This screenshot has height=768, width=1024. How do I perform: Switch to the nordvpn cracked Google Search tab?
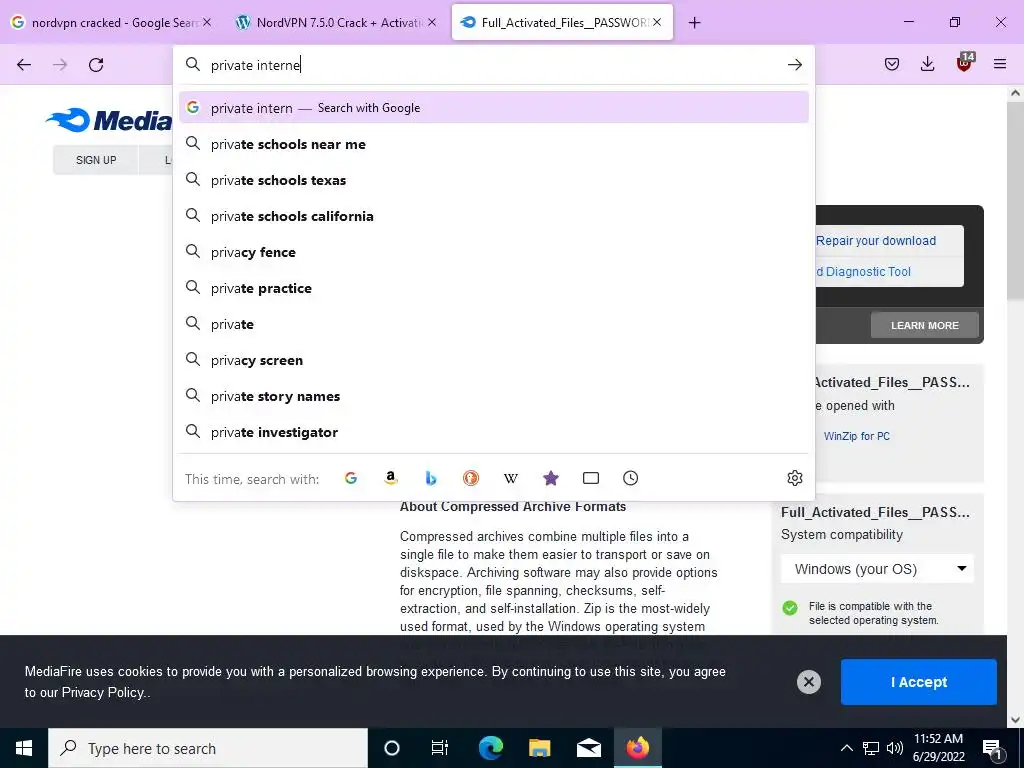coord(112,22)
